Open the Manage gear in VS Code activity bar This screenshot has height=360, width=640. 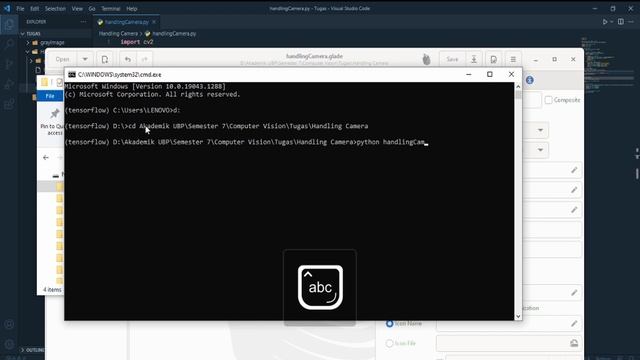pos(9,344)
